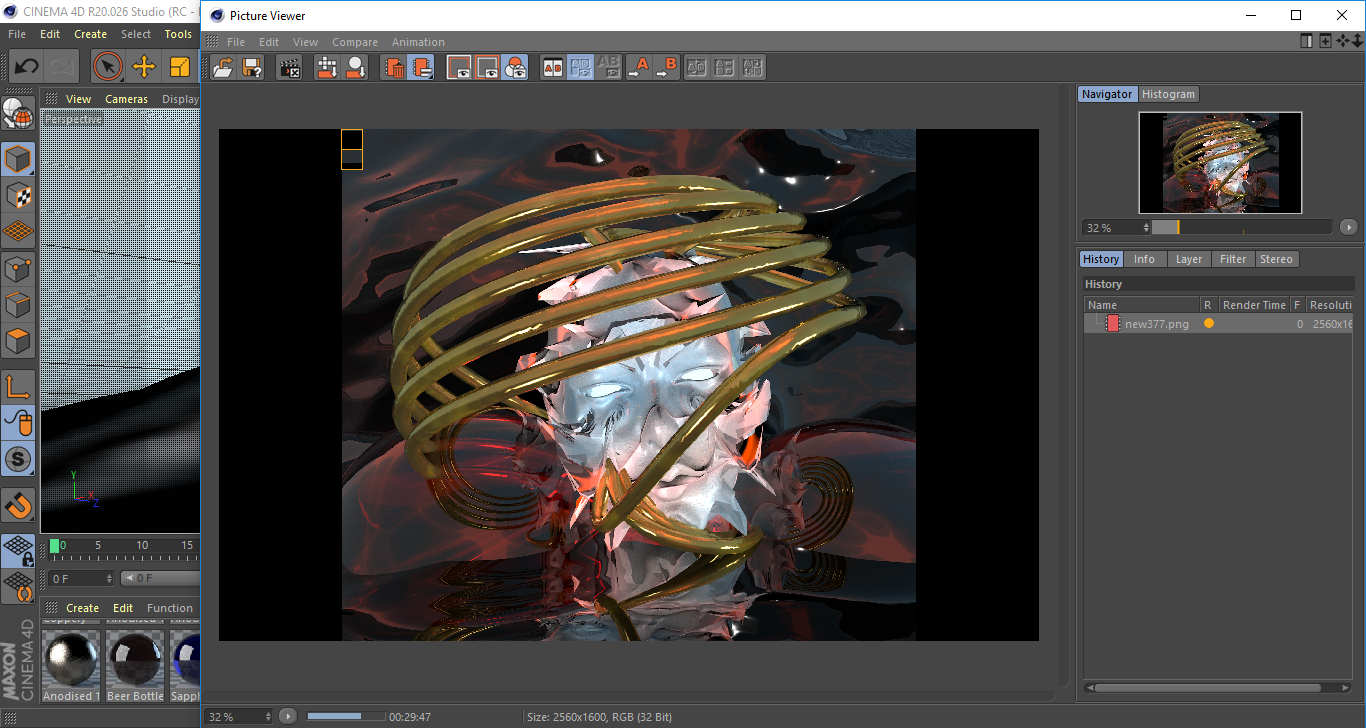Select the Navigator tab

click(1107, 94)
